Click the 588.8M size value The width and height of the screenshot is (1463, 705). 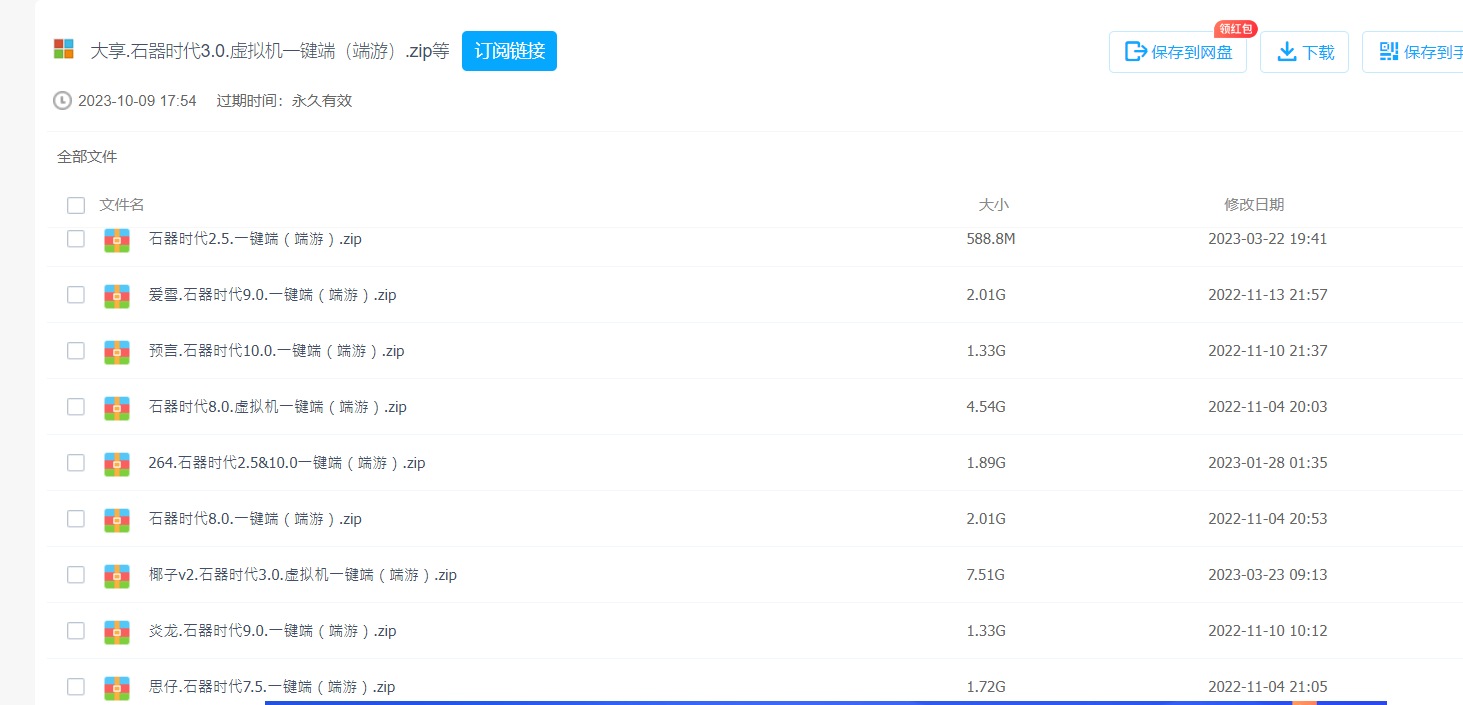coord(991,239)
